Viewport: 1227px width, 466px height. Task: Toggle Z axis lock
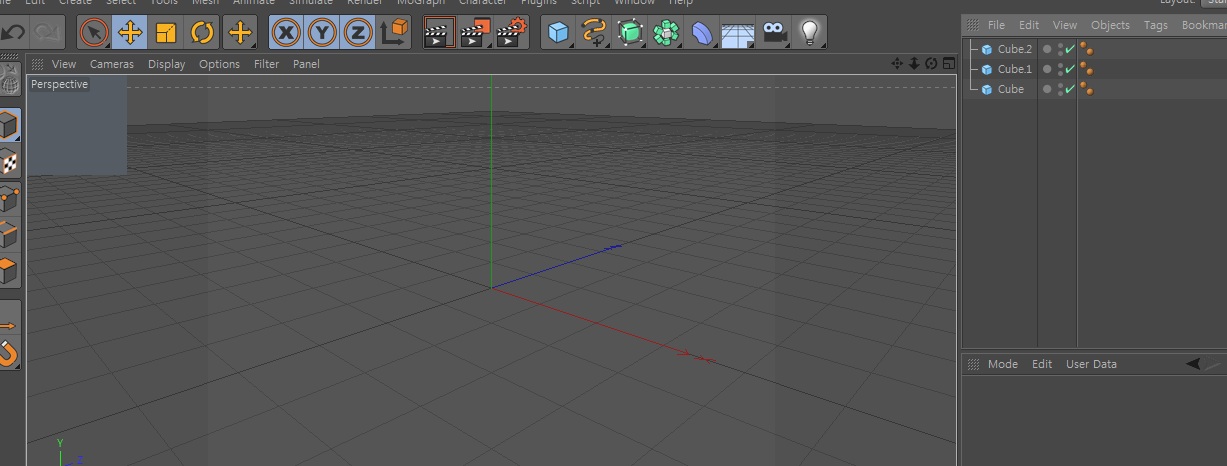[x=358, y=32]
